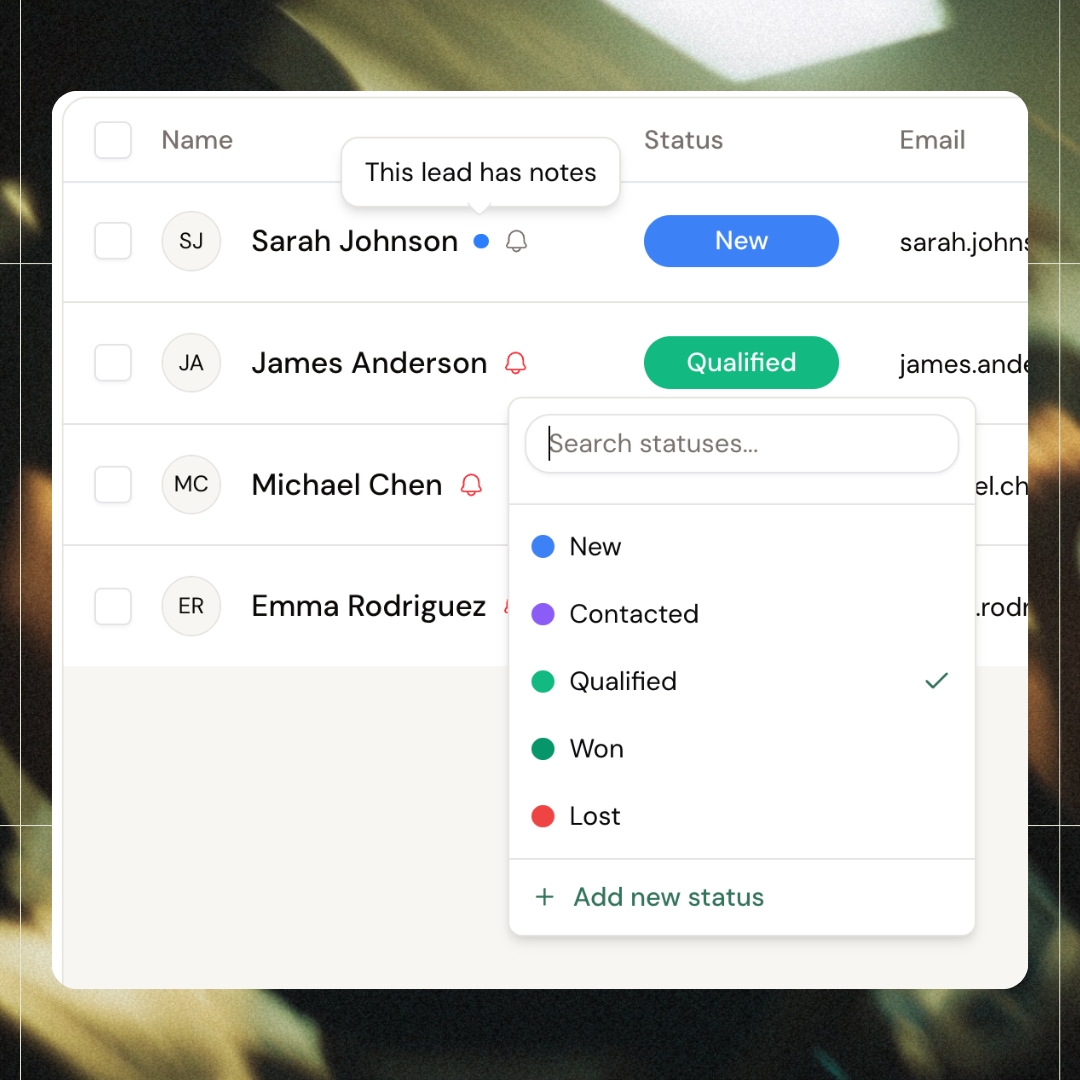
Task: Click the Add new status link
Action: point(668,897)
